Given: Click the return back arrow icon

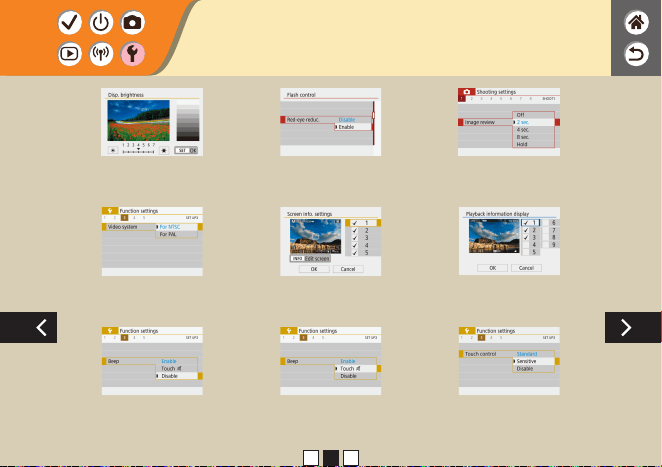Looking at the screenshot, I should click(x=636, y=54).
